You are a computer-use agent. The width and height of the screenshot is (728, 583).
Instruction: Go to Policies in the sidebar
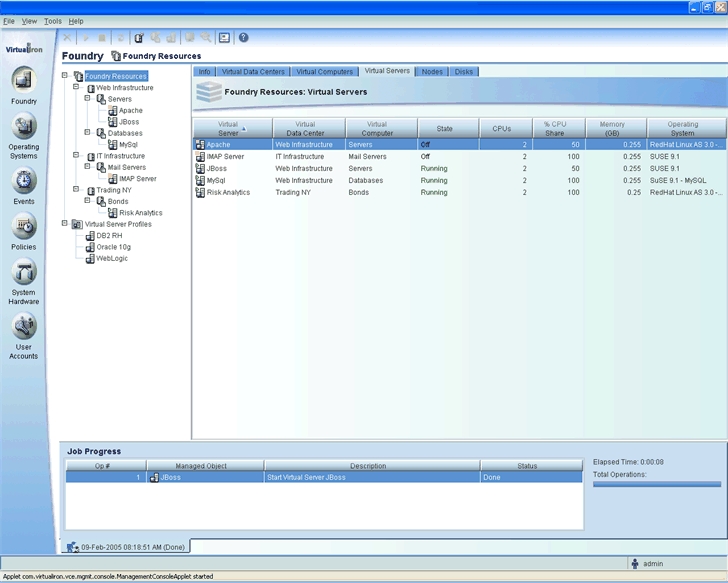pos(23,227)
